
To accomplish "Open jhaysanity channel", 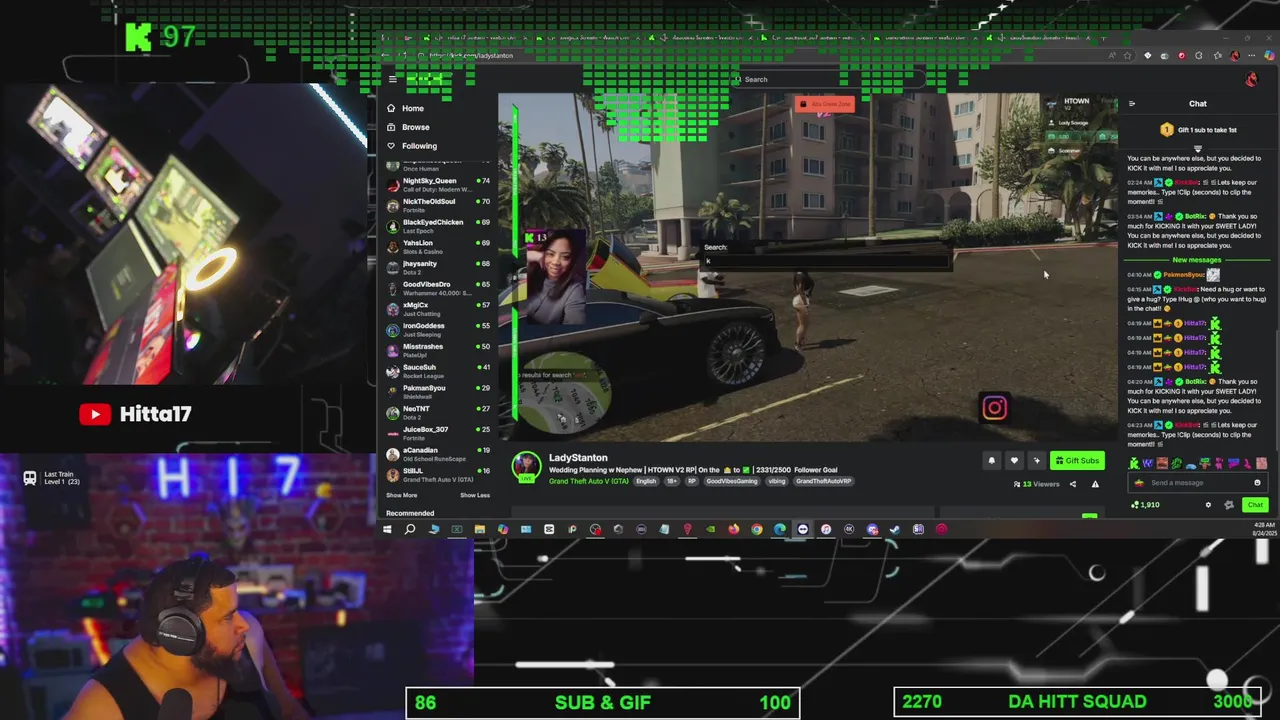I will (x=438, y=267).
